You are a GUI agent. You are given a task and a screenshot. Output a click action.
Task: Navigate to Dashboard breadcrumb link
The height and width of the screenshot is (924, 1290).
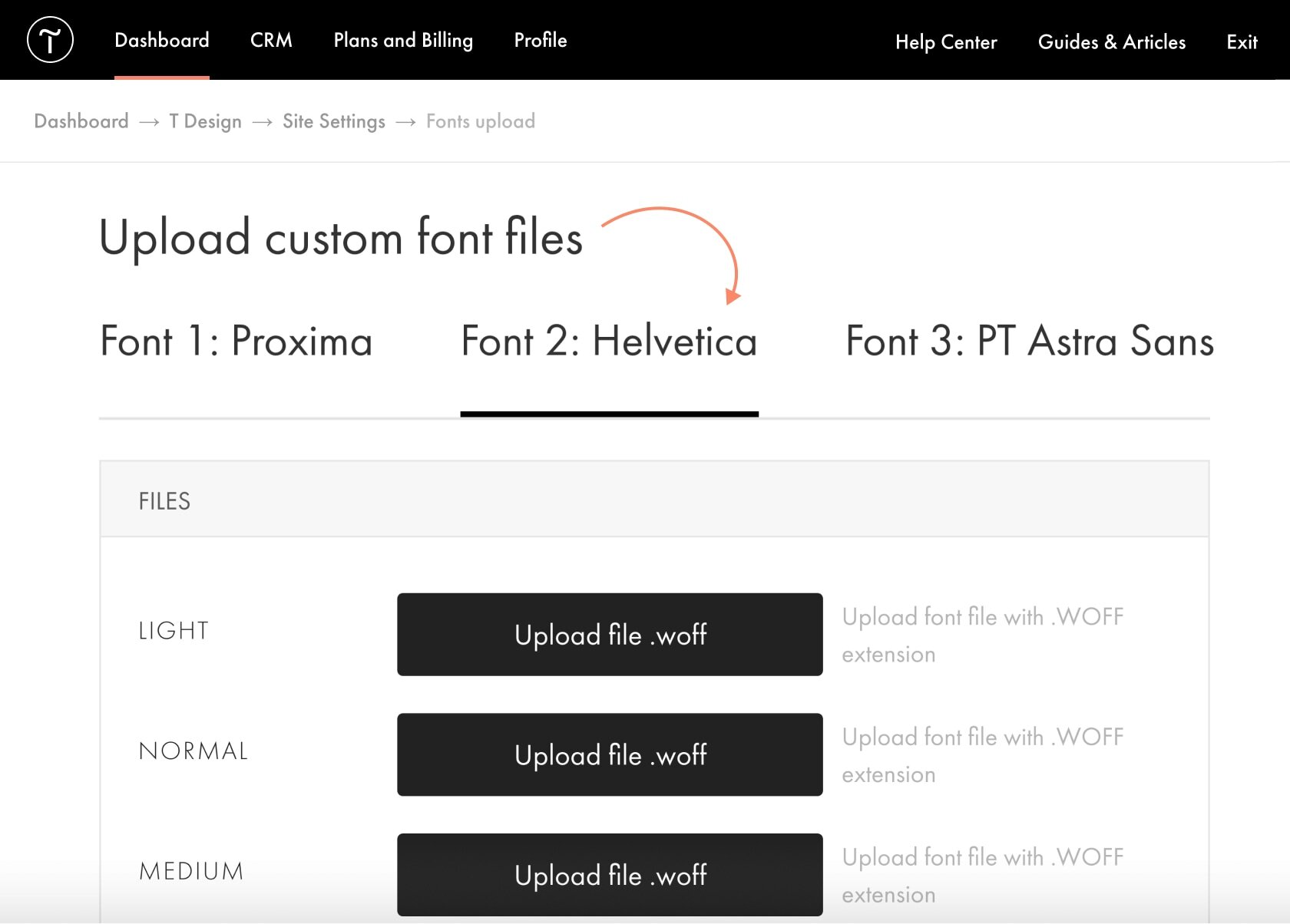pyautogui.click(x=81, y=121)
